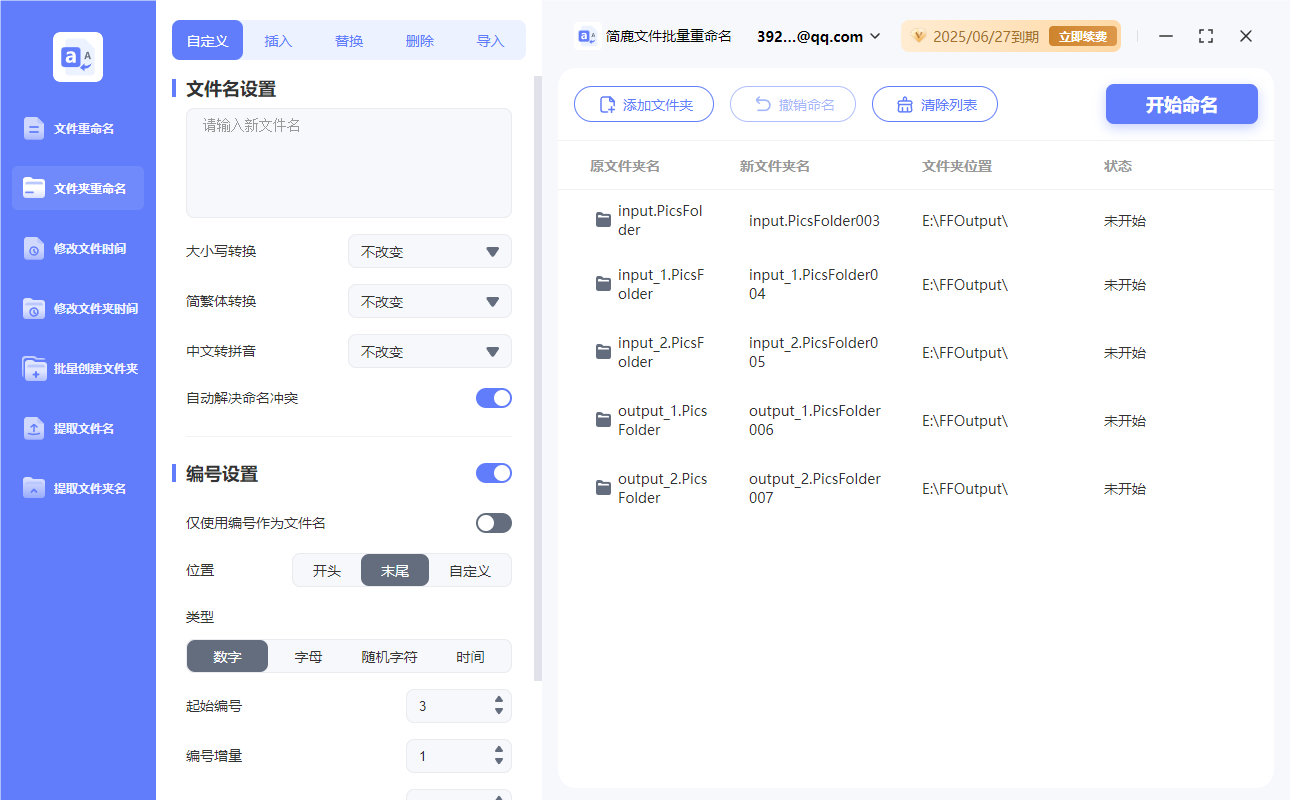Enable 仅使用编号作为文件名
Screen dimensions: 1290x800
click(493, 522)
